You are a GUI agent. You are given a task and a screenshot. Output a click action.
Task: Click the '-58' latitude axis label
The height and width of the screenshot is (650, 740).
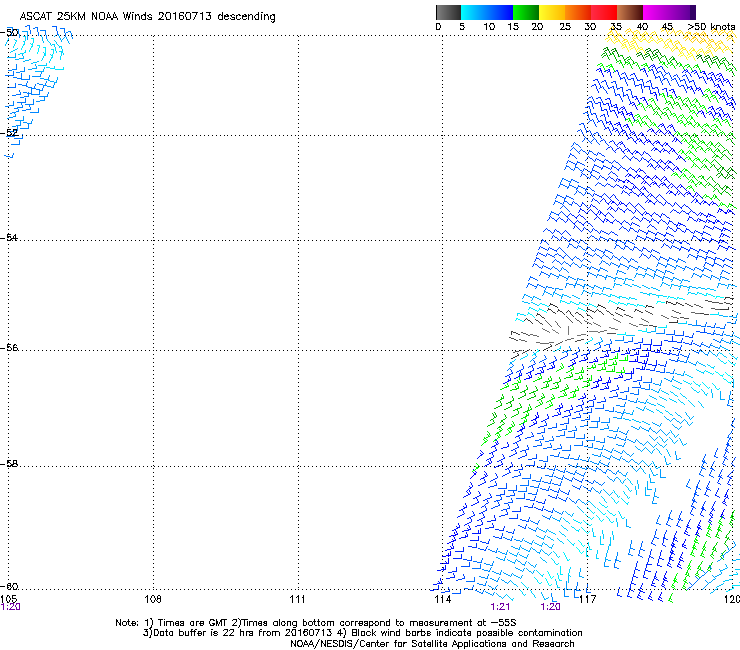9,464
